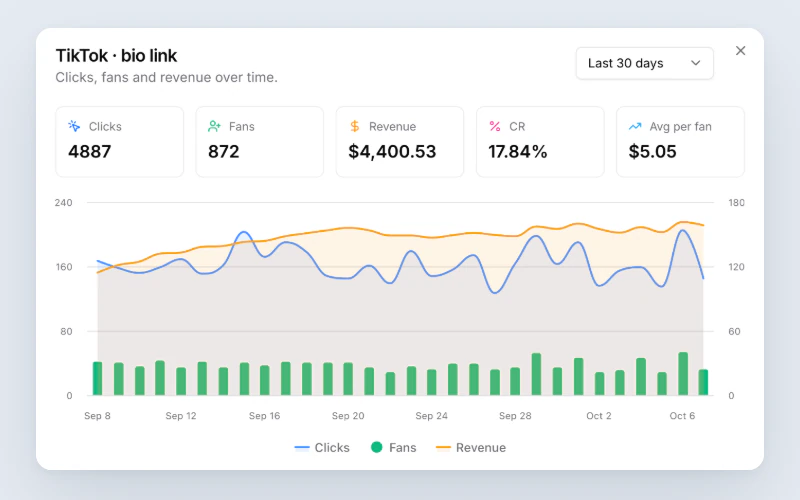Click the Sep 12 axis label

[x=181, y=416]
